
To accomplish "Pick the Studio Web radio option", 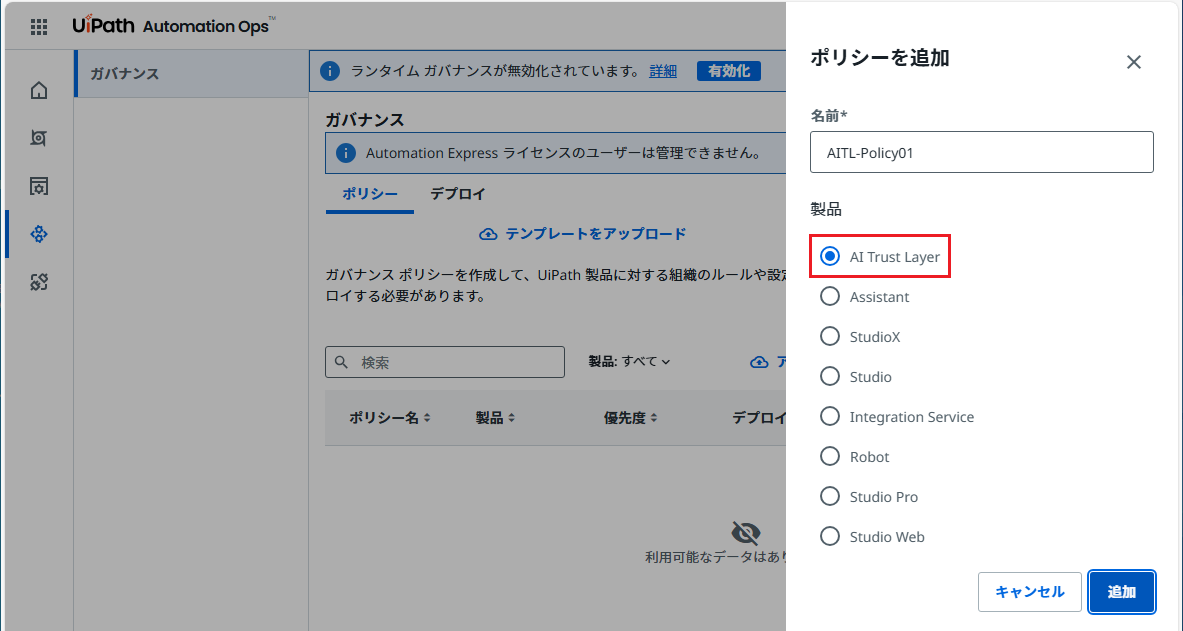I will click(830, 537).
